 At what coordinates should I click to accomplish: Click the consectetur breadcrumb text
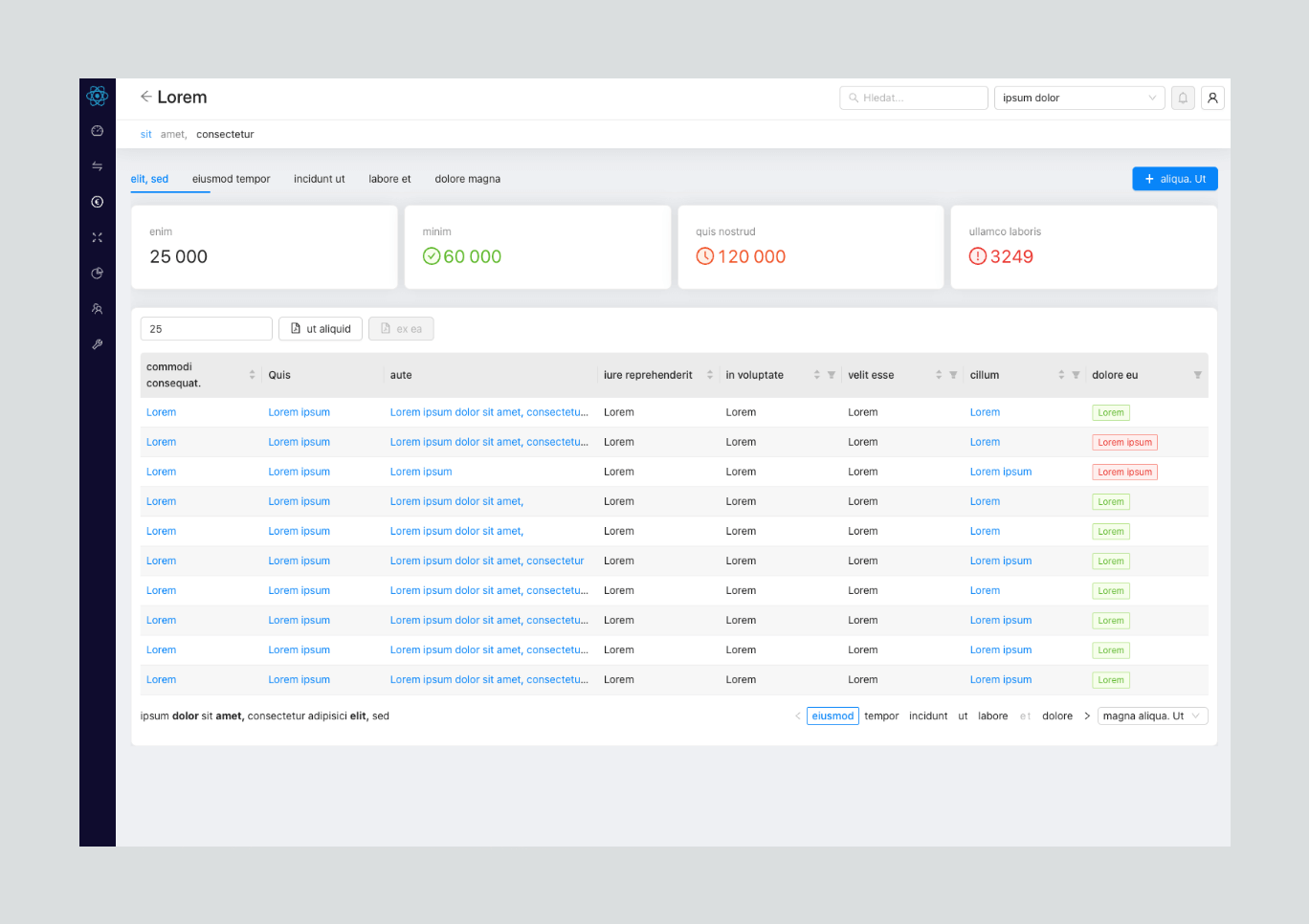[225, 135]
